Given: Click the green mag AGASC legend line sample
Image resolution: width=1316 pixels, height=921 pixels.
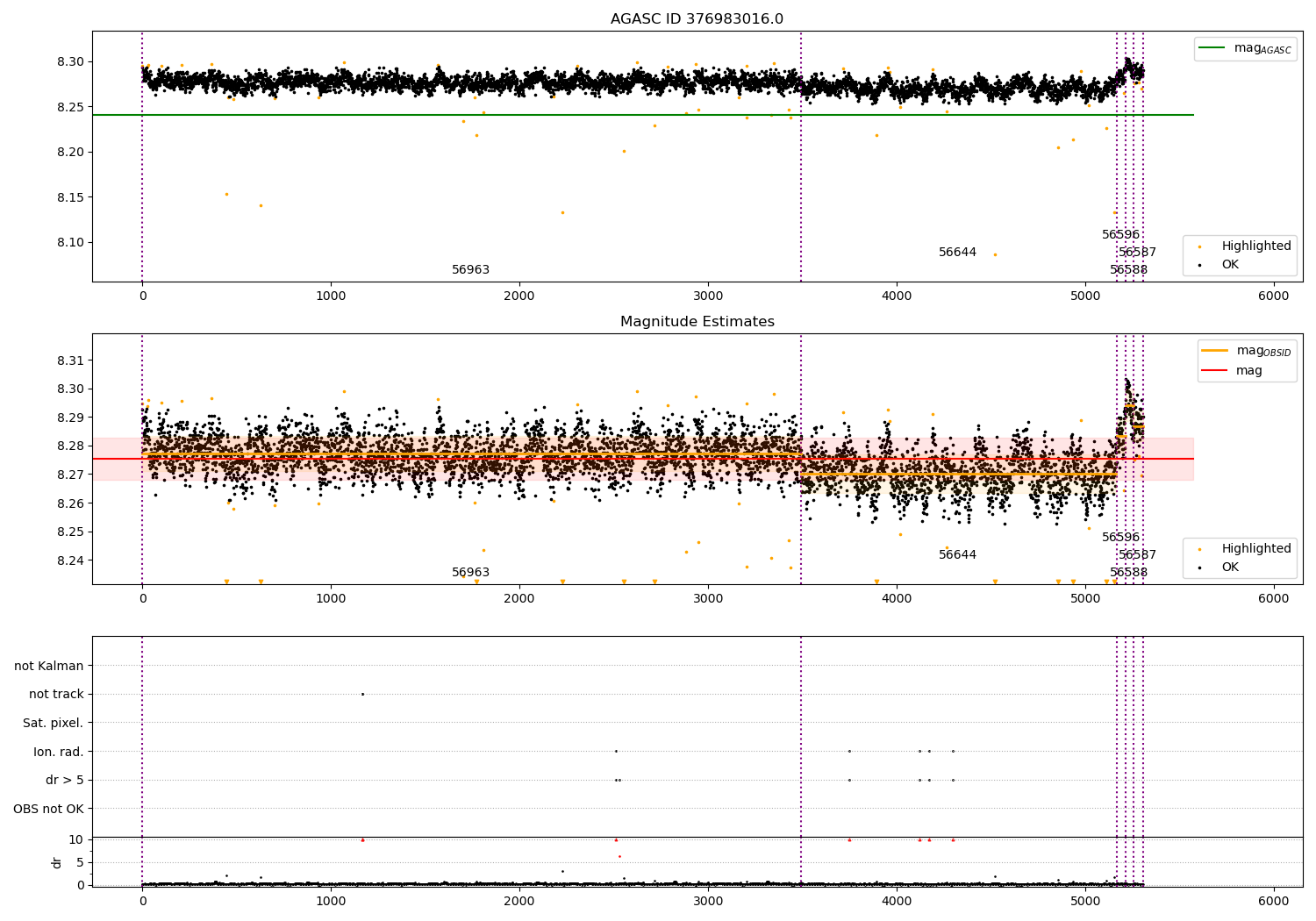Looking at the screenshot, I should click(1212, 48).
